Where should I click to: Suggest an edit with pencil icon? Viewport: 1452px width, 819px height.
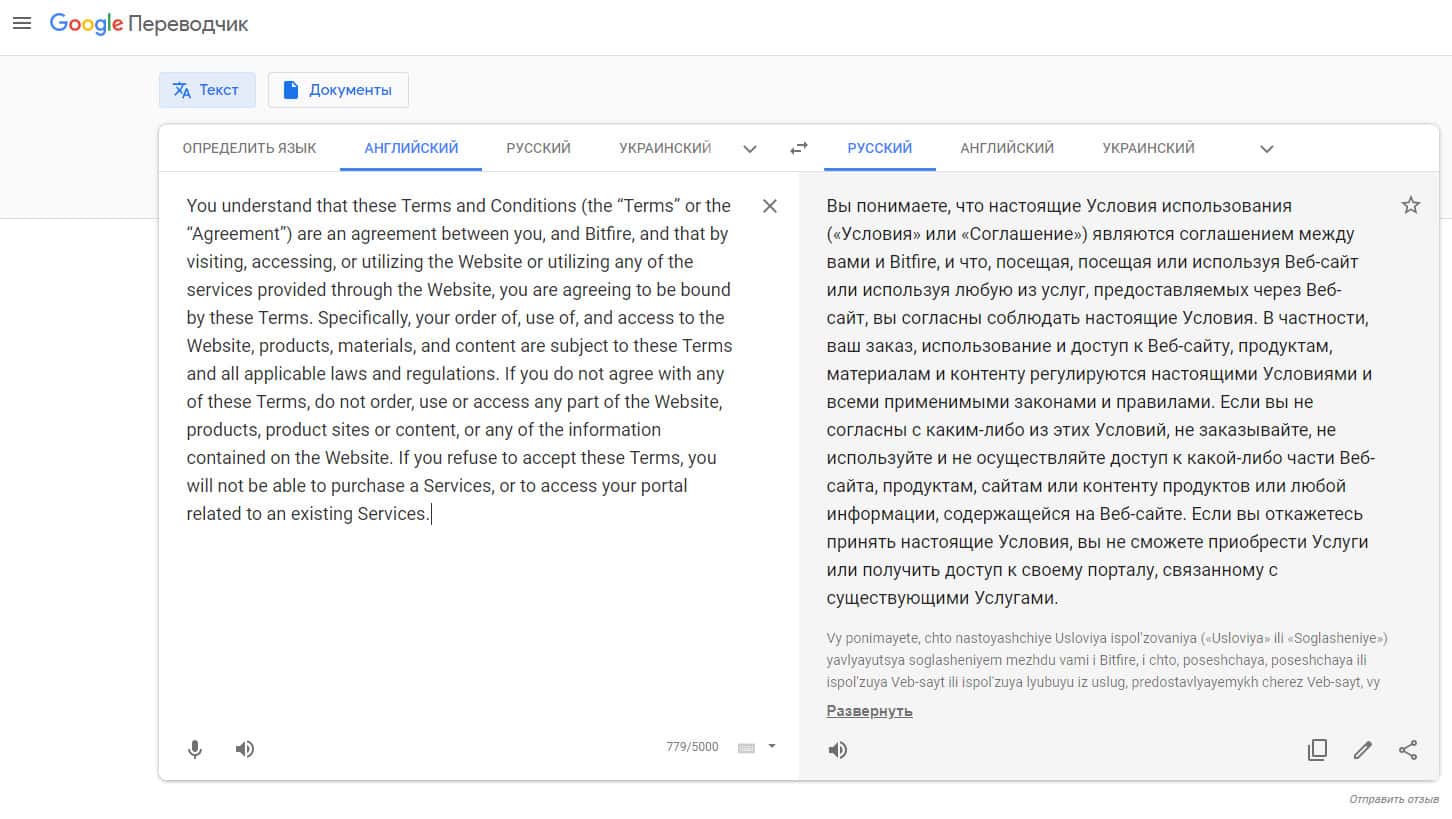1362,750
